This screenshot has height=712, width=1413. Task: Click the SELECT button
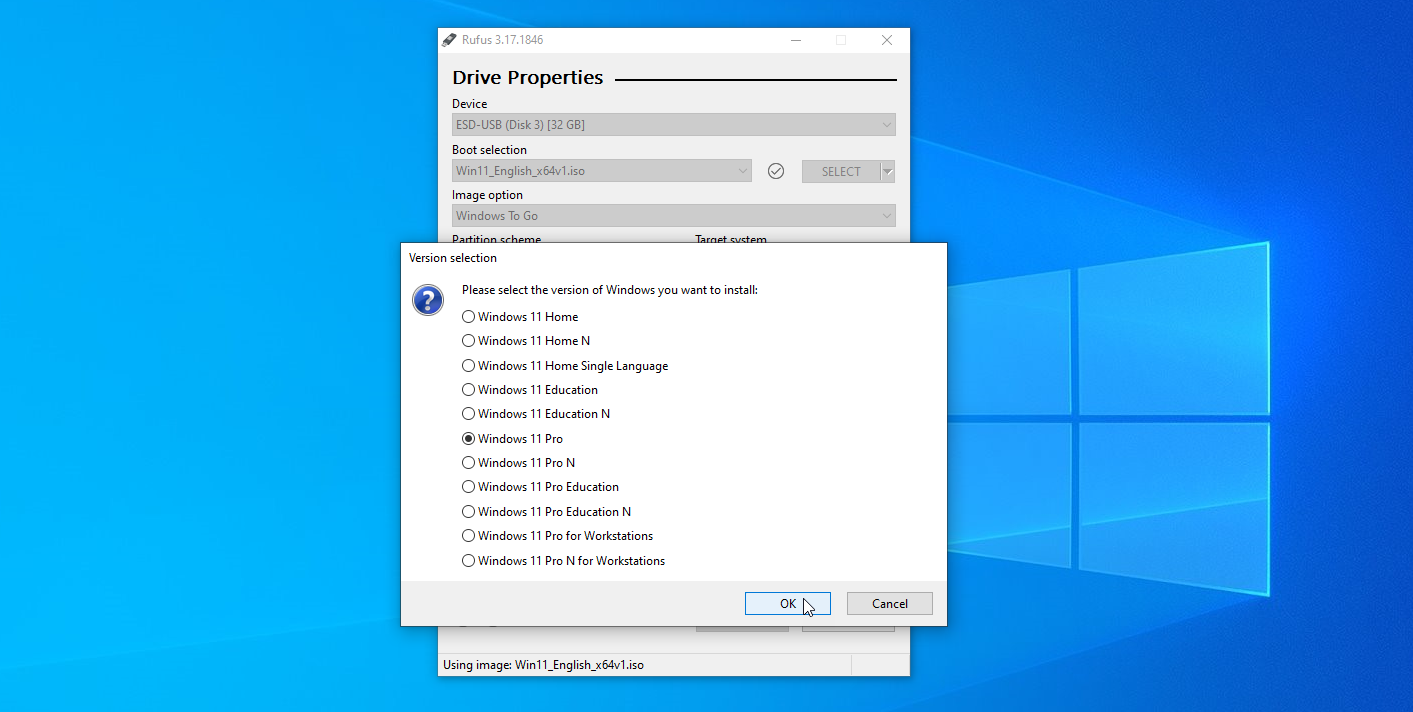click(x=840, y=171)
